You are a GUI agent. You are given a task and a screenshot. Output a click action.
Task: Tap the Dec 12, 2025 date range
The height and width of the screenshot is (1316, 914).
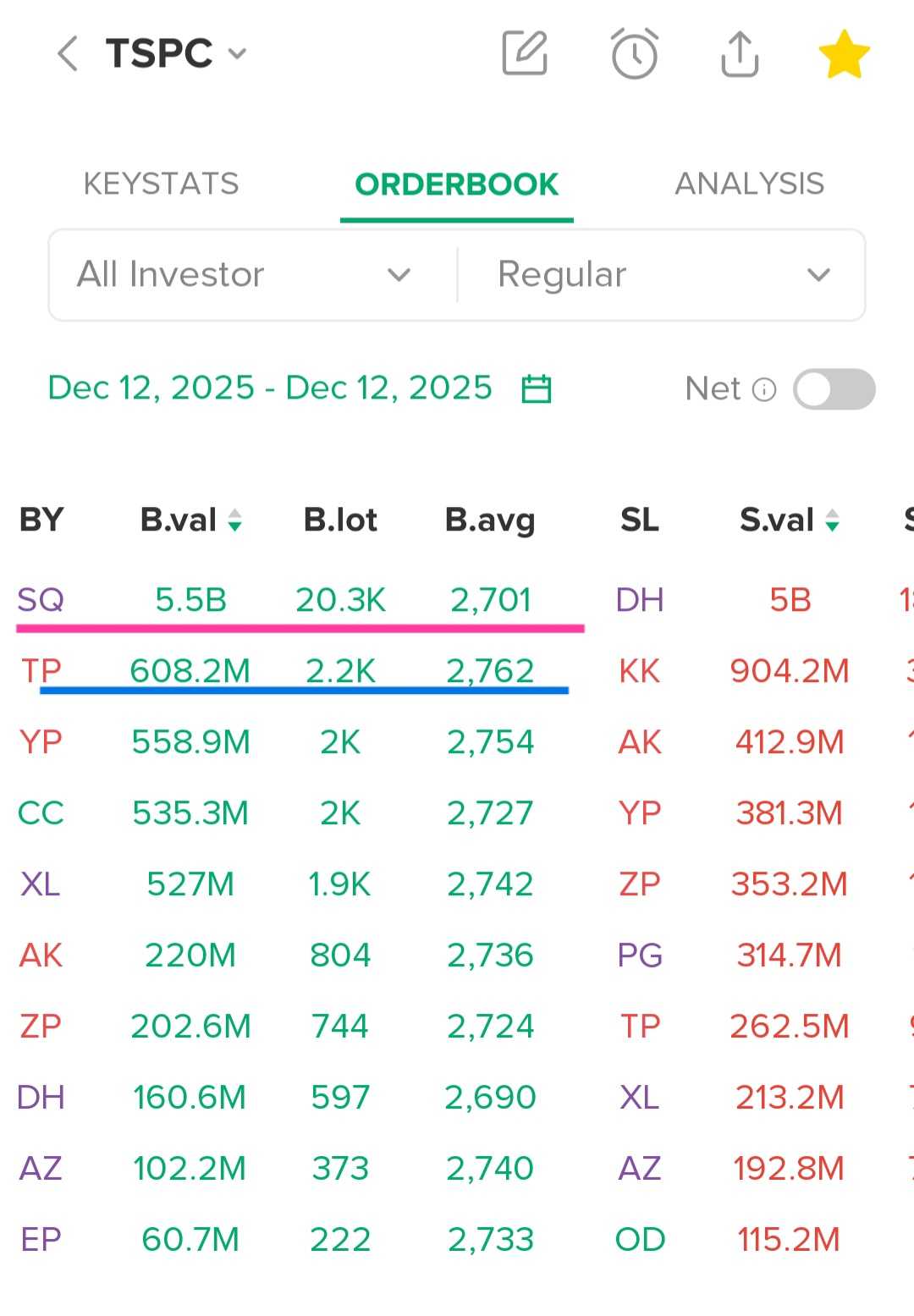269,388
